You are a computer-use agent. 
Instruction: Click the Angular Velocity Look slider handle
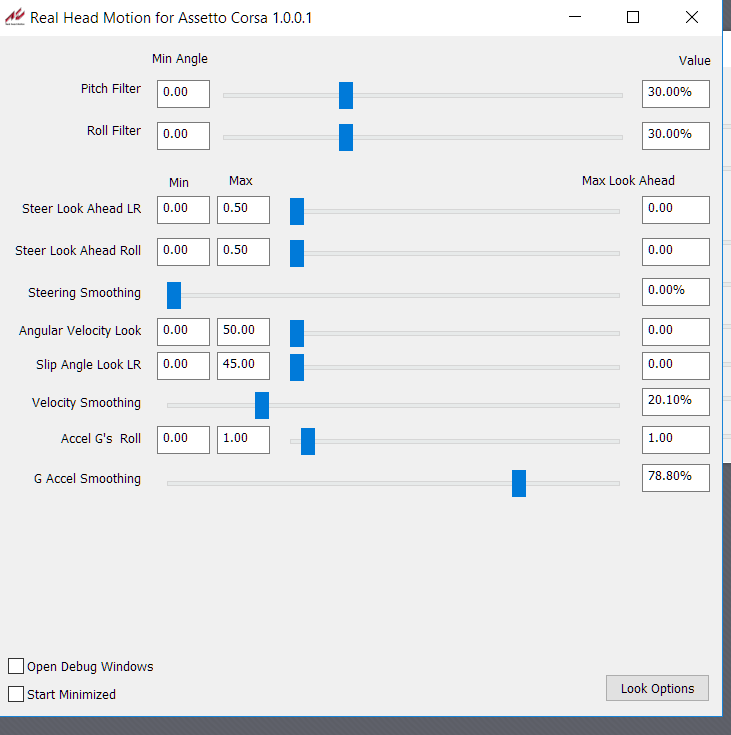coord(297,333)
